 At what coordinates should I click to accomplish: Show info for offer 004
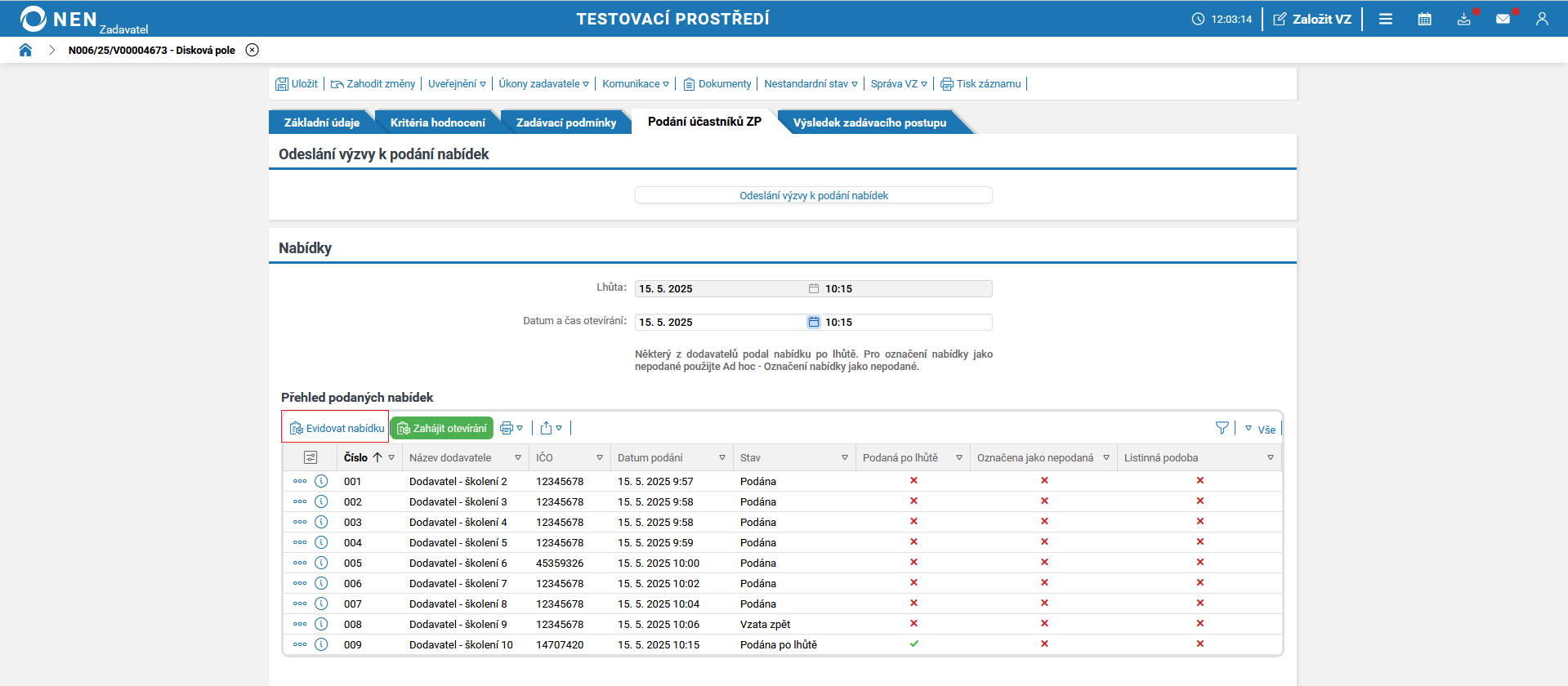pos(321,542)
